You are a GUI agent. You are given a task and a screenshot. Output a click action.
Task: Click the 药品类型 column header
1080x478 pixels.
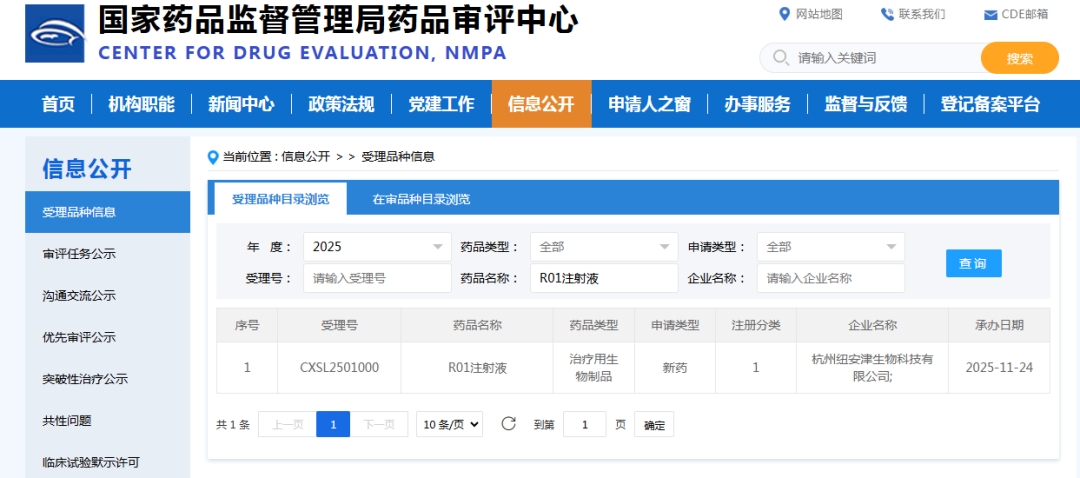(x=594, y=325)
